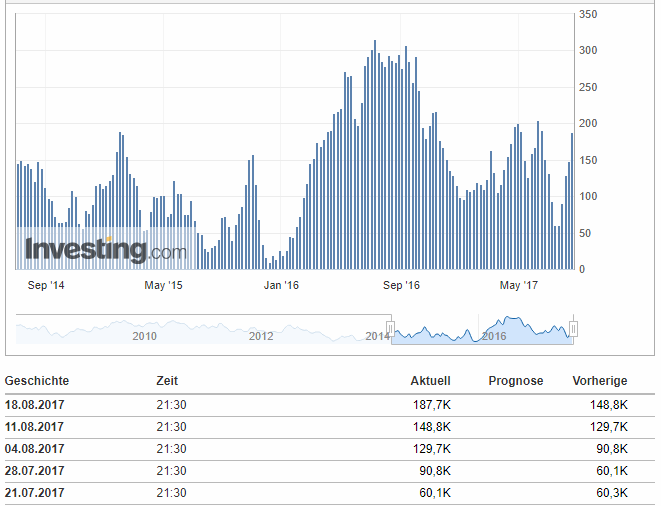Click the 187,7K actual value
This screenshot has width=661, height=506.
[431, 406]
